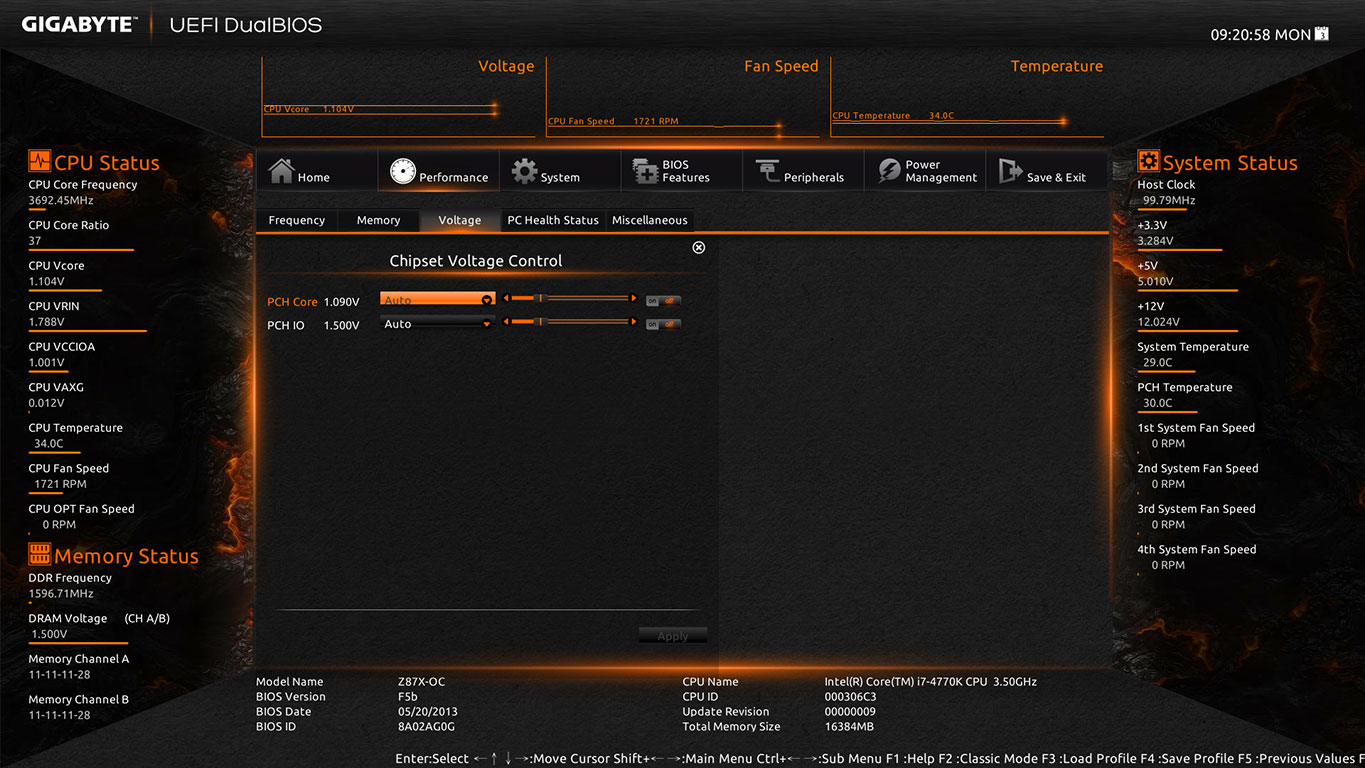Click the CPU Temperature graph label 34.0C

coord(893,116)
